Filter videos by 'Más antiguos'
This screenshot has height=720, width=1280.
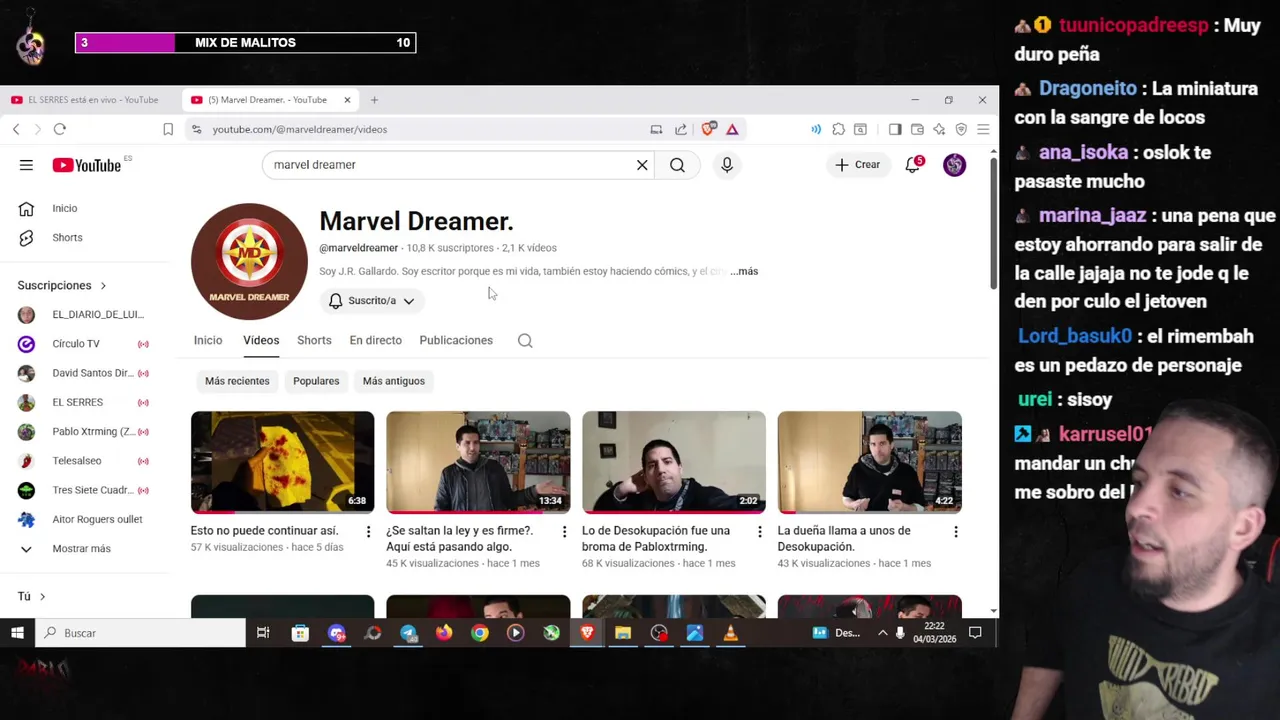click(394, 381)
